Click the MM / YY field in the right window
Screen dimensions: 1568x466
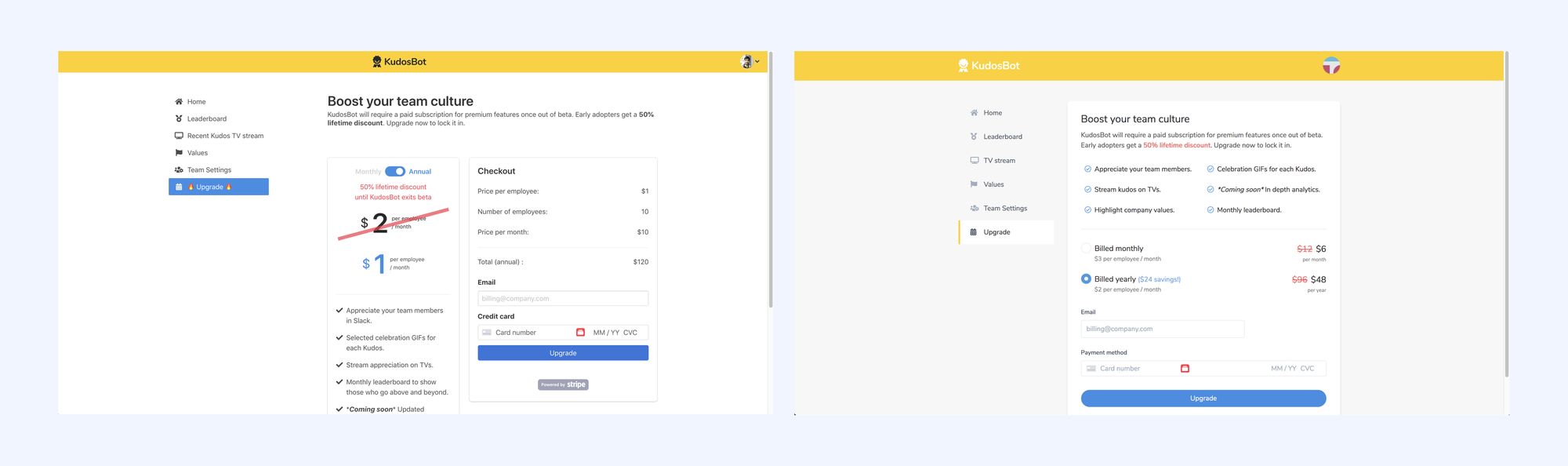click(x=1284, y=369)
